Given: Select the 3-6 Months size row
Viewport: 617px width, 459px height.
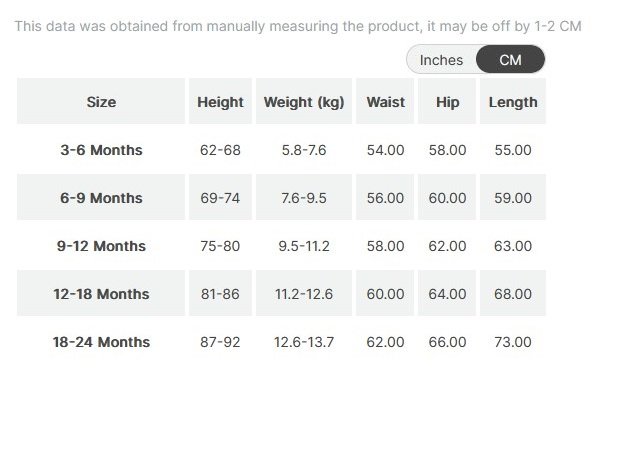Looking at the screenshot, I should (x=101, y=150).
